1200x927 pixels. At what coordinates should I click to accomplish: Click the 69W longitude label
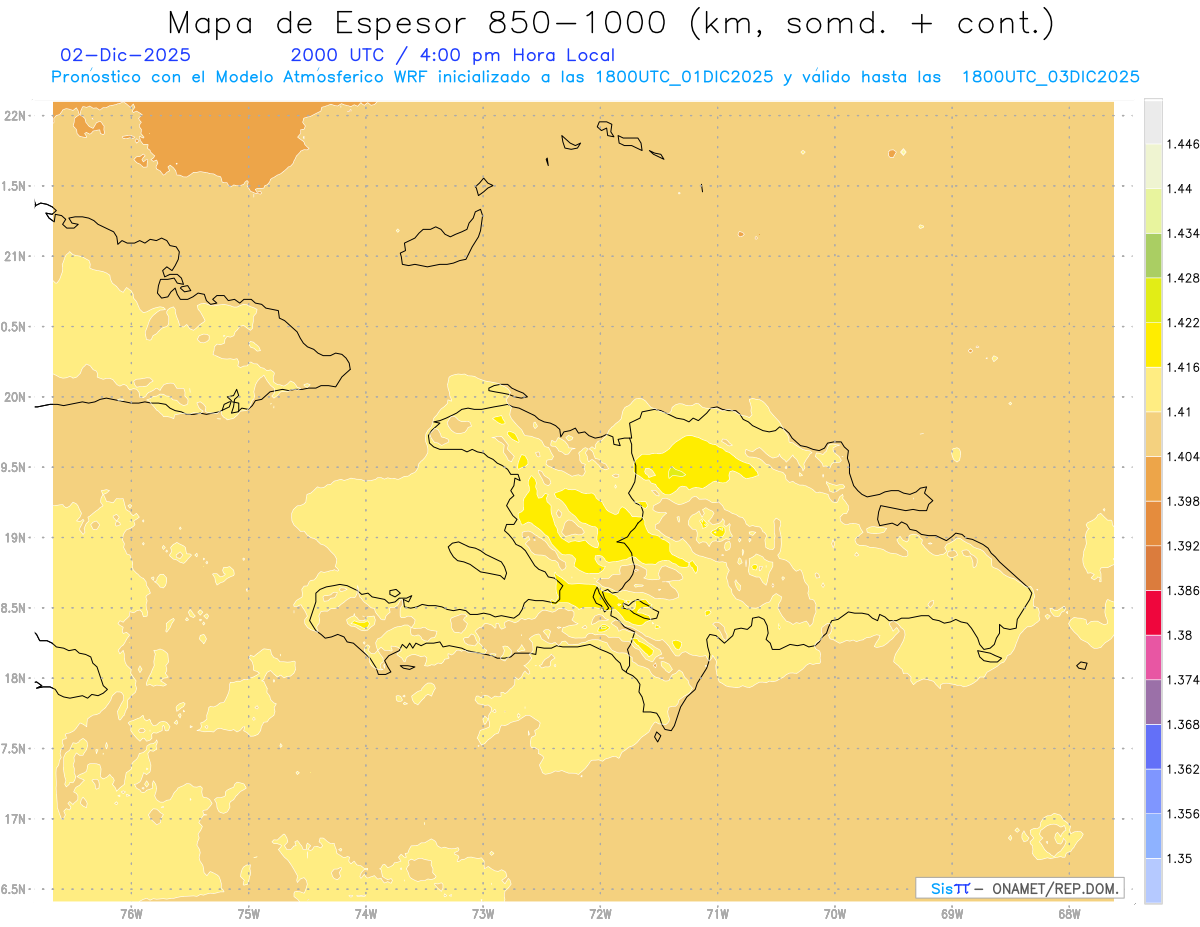point(952,913)
